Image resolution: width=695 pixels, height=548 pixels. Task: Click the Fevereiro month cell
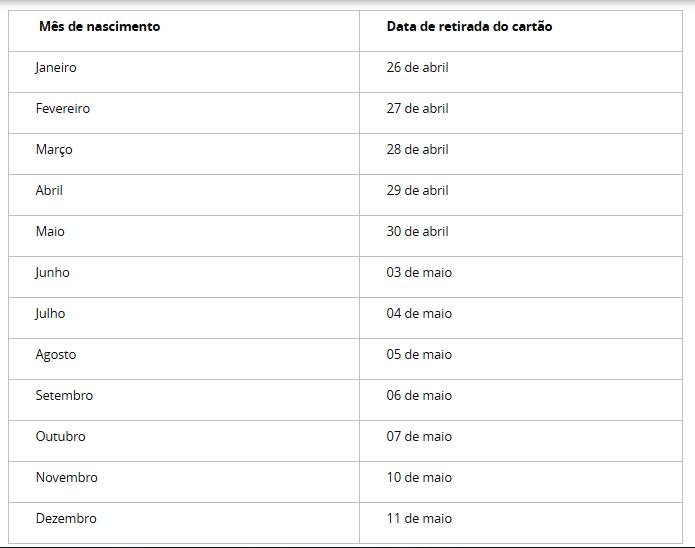point(62,109)
